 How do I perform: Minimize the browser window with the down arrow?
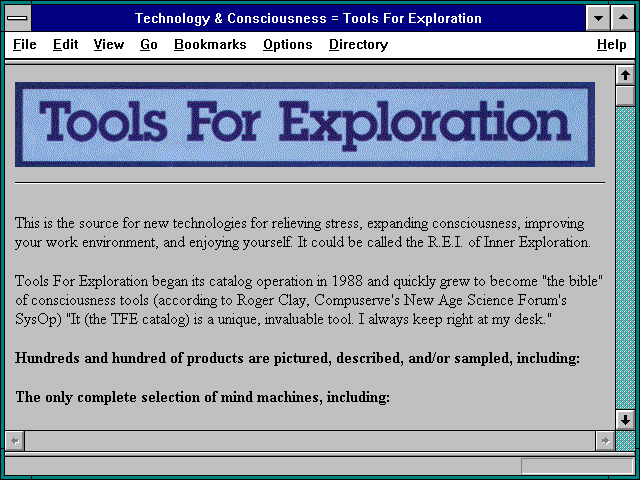pyautogui.click(x=598, y=18)
